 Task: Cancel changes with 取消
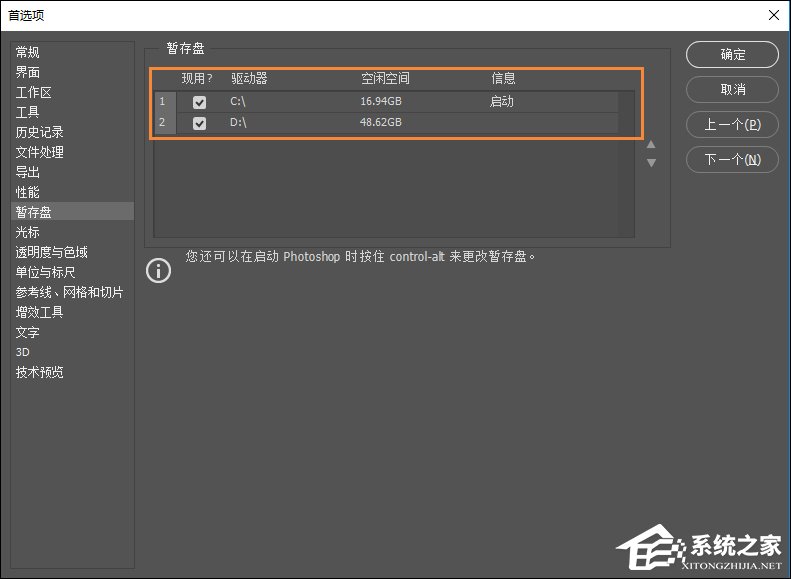pos(732,90)
